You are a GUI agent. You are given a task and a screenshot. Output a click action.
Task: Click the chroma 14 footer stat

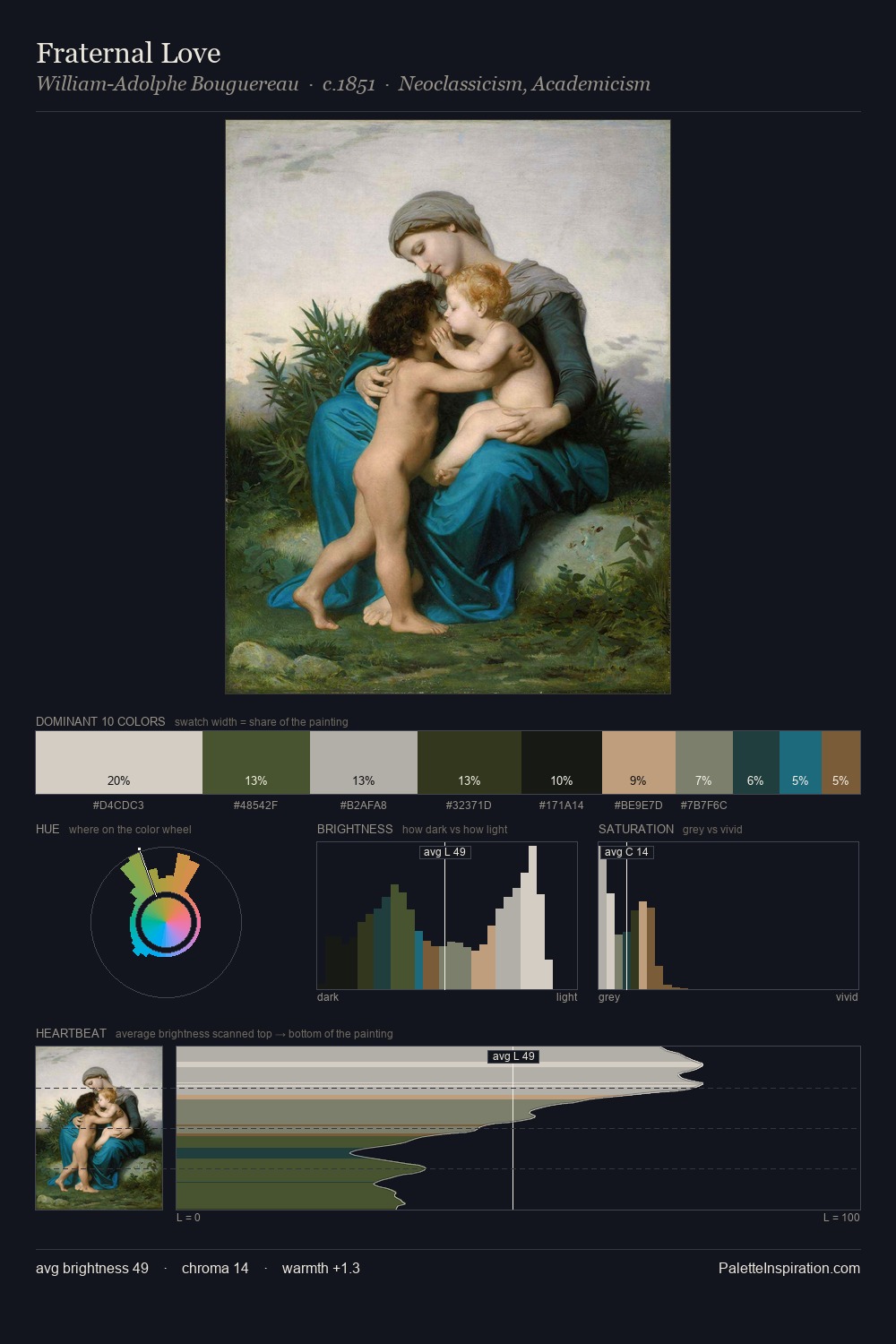(215, 1268)
